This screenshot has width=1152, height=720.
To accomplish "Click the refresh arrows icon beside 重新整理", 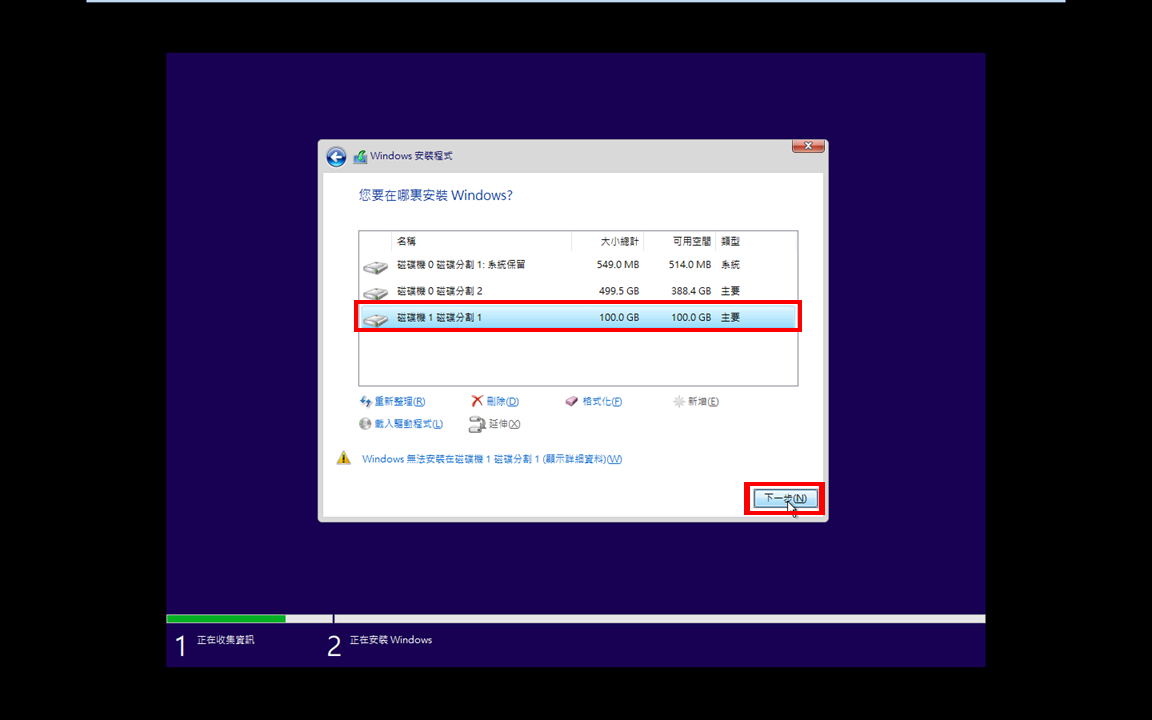I will tap(366, 402).
